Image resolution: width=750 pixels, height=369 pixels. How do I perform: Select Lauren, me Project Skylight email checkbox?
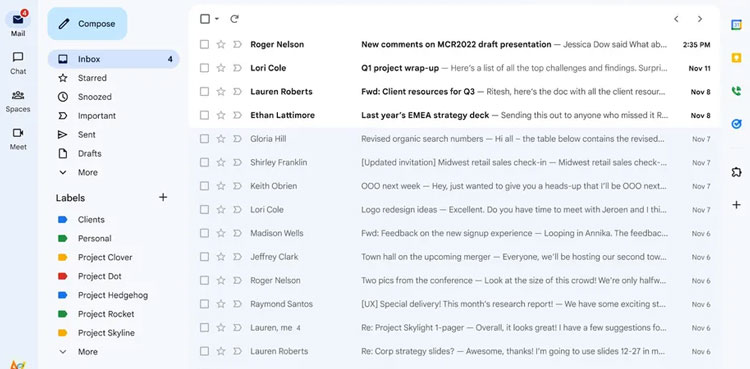pyautogui.click(x=204, y=327)
